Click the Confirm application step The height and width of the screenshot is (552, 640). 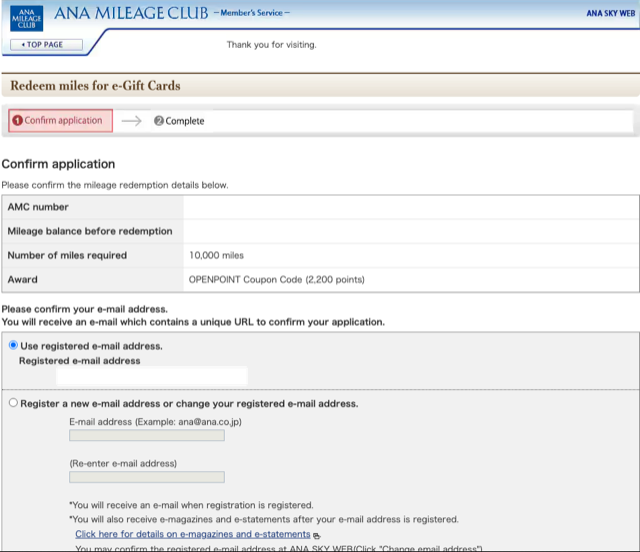coord(60,120)
